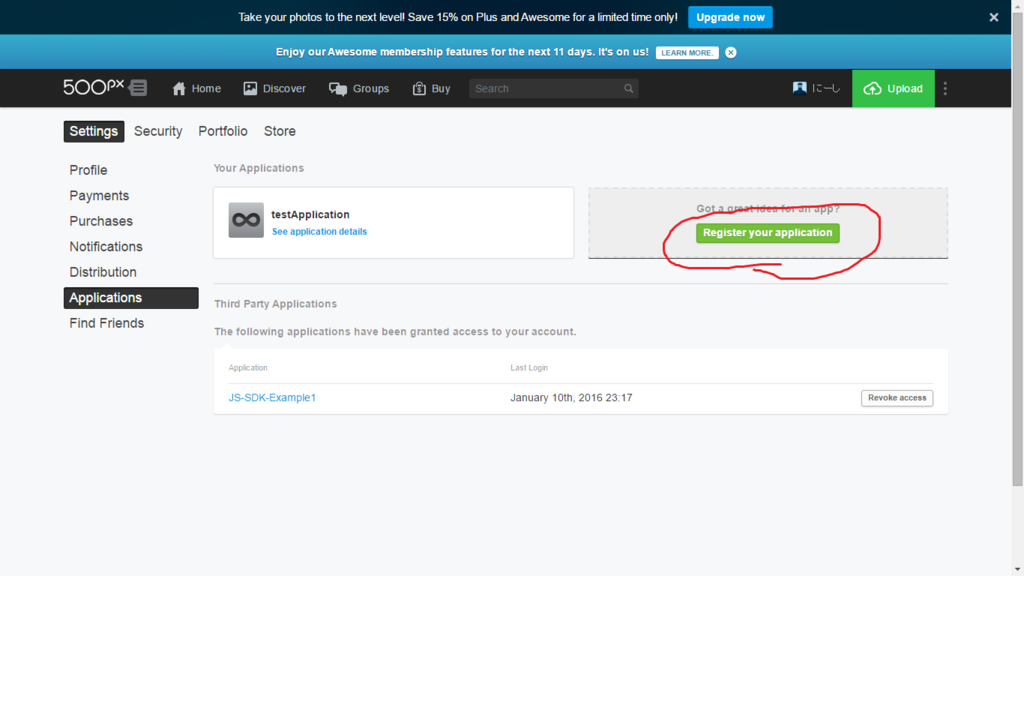Select the Settings tab

point(93,131)
